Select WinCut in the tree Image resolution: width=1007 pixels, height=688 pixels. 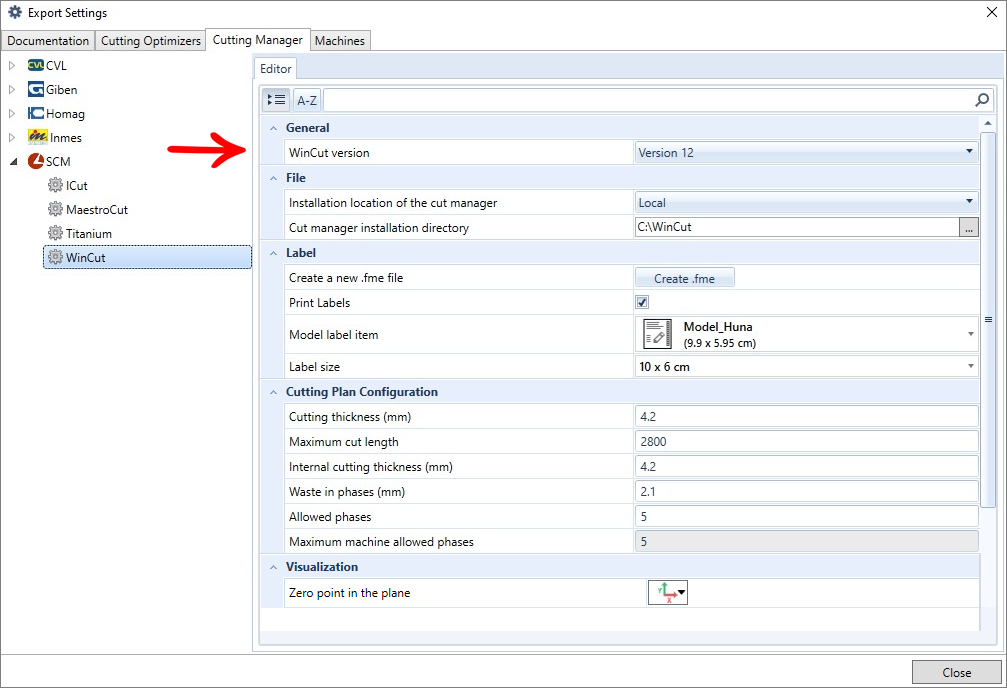coord(147,257)
